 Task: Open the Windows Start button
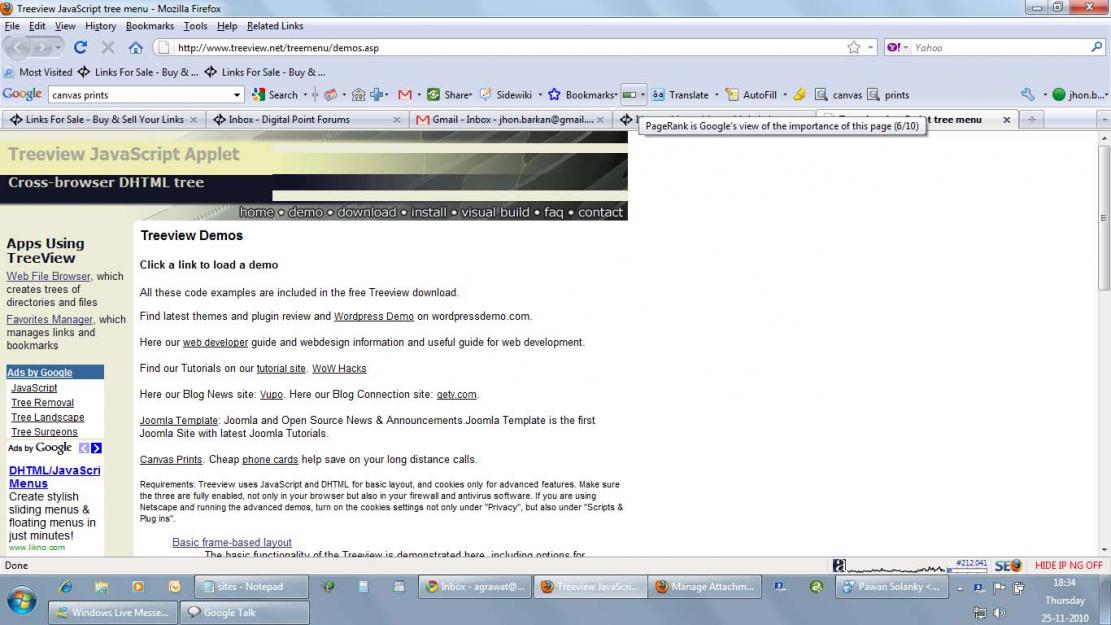tap(22, 602)
